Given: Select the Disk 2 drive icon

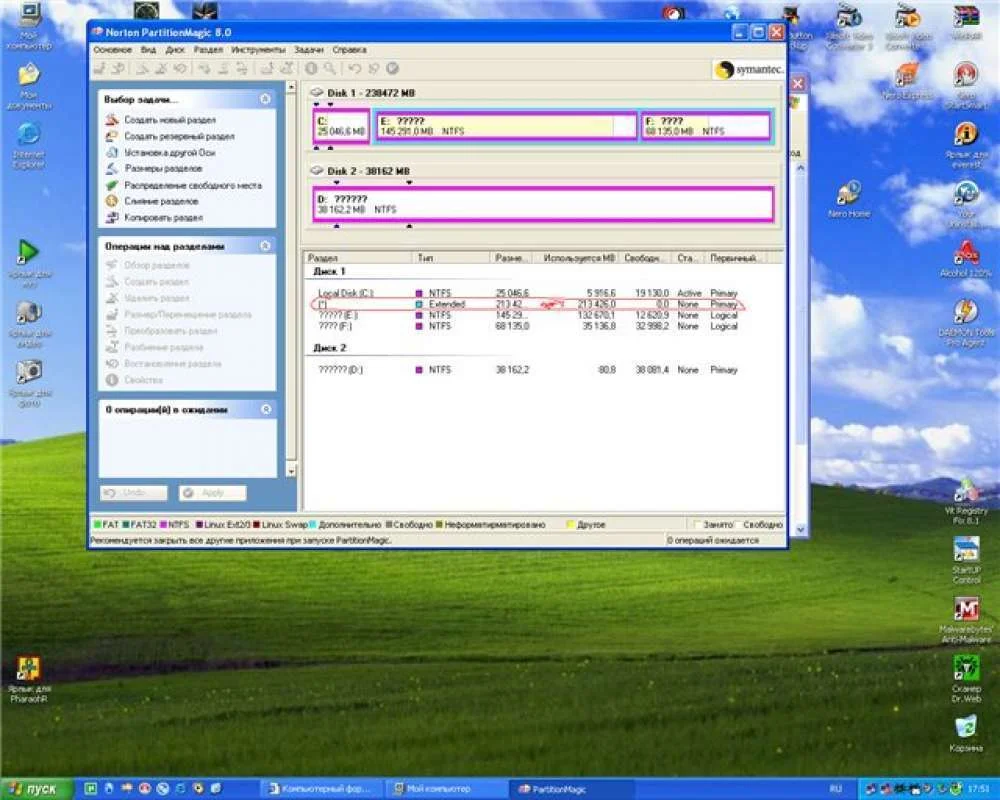Looking at the screenshot, I should tap(316, 171).
